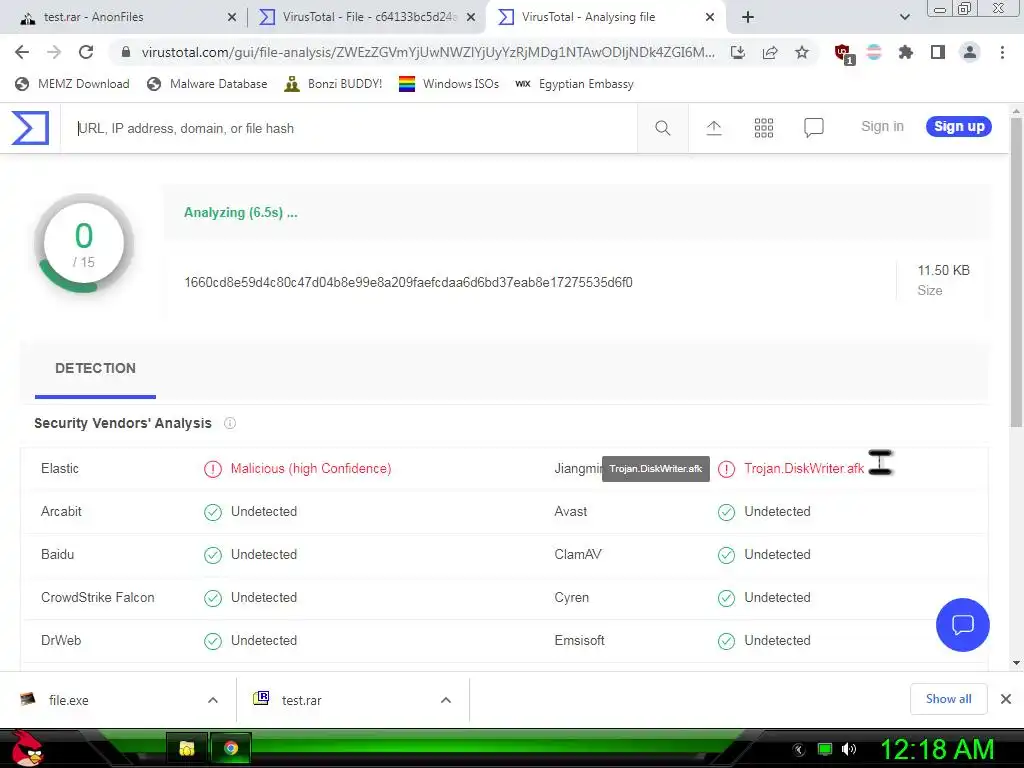Viewport: 1024px width, 768px height.
Task: Click the volume speaker tray icon
Action: (848, 749)
